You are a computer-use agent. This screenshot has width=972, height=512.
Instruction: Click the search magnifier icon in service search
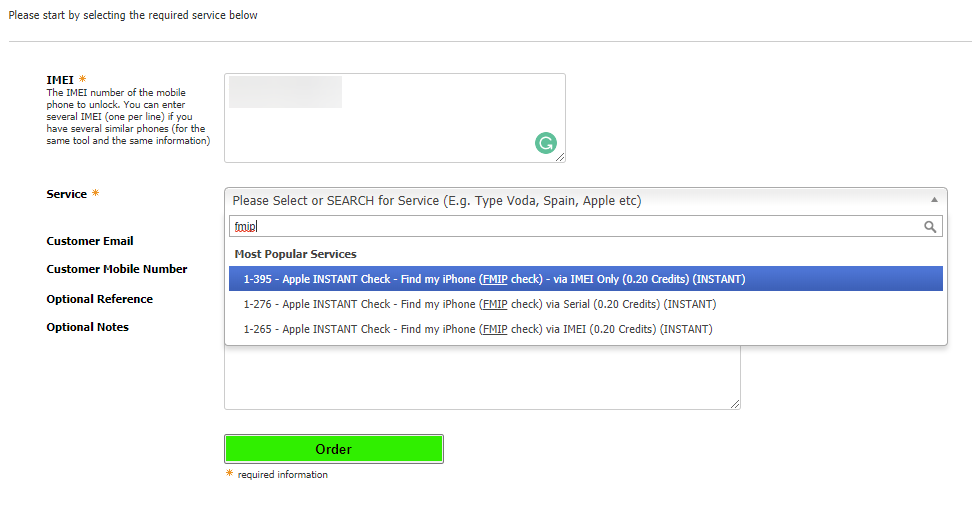pyautogui.click(x=930, y=227)
